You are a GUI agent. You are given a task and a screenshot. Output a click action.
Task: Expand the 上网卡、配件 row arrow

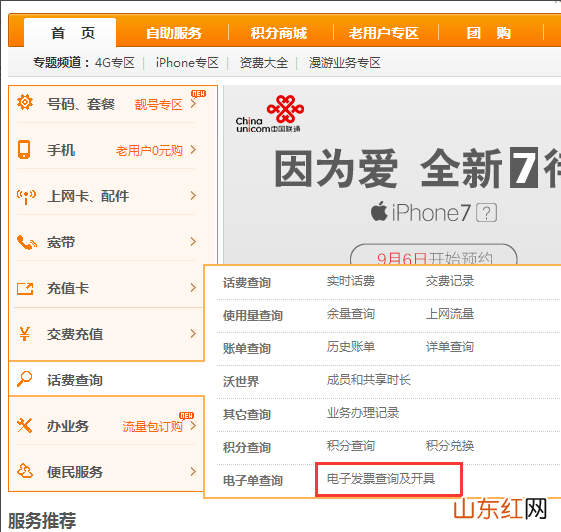(x=194, y=195)
